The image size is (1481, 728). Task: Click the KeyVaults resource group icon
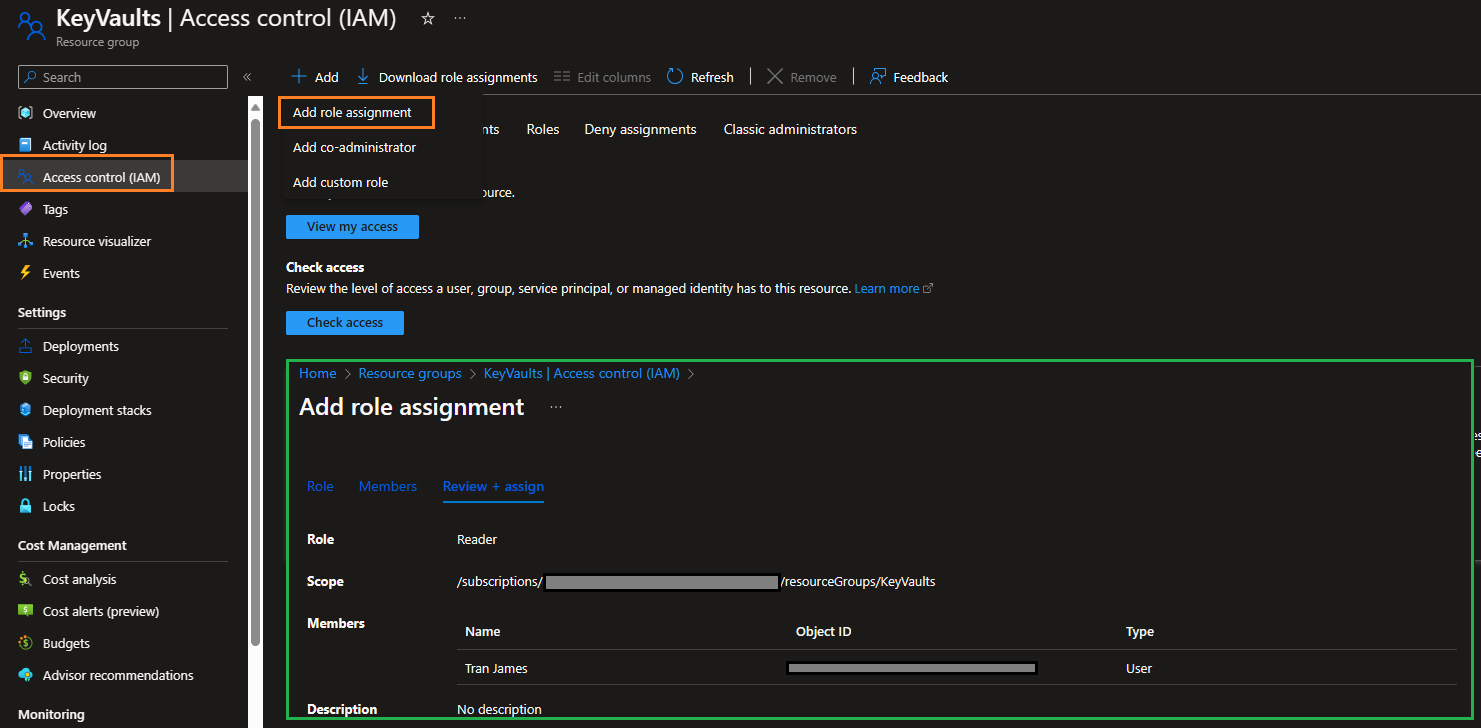pos(31,25)
